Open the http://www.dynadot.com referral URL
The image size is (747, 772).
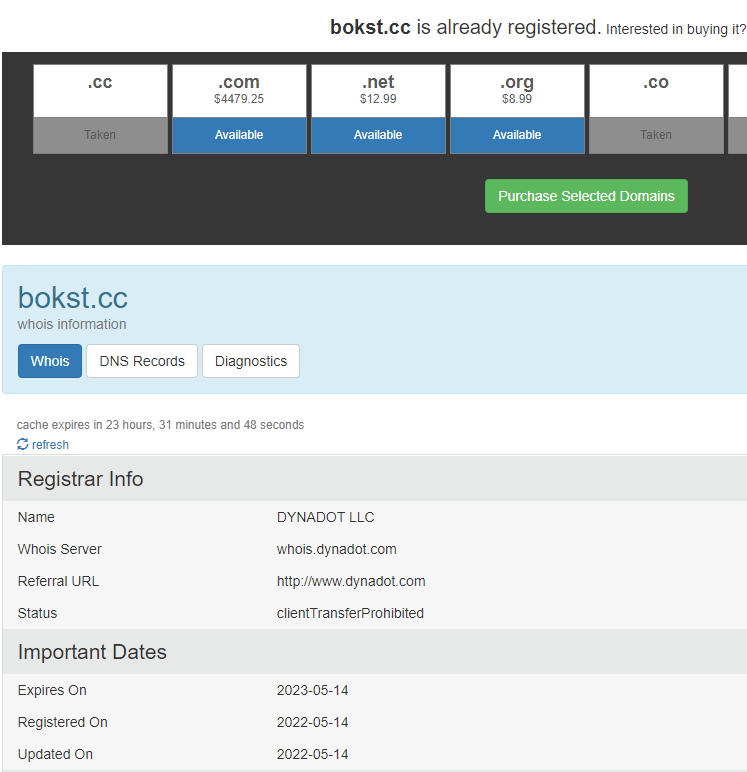(351, 581)
